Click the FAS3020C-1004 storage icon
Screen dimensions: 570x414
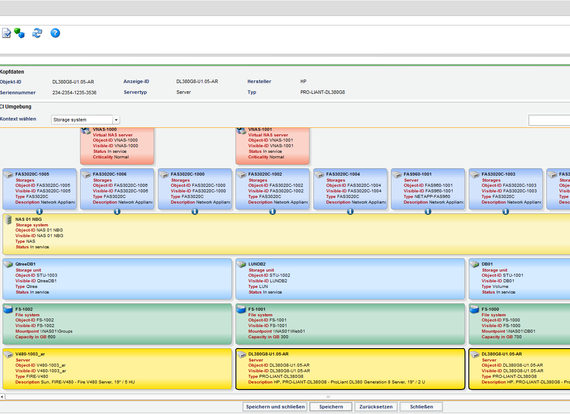[320, 175]
